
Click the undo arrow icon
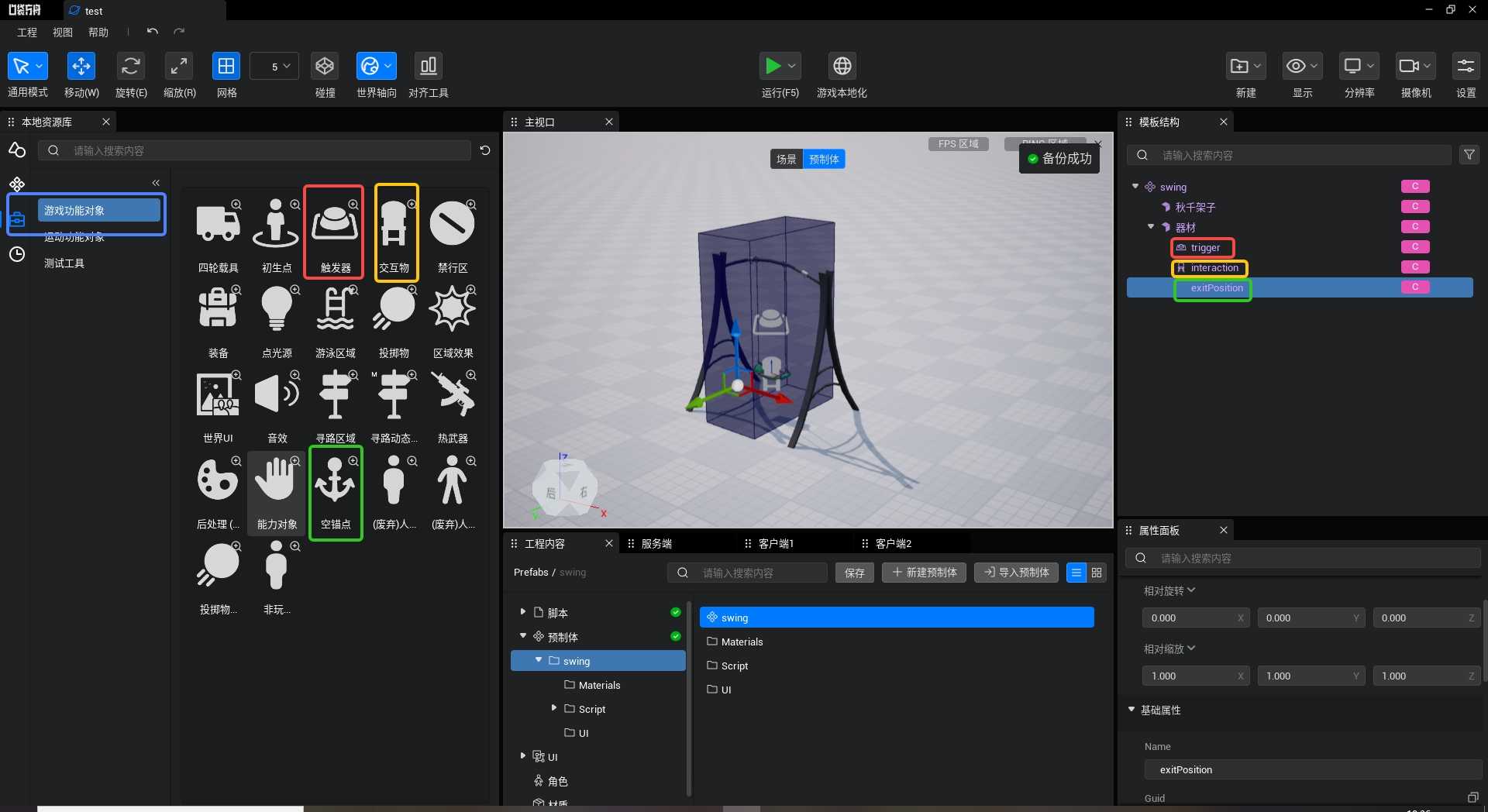coord(152,32)
